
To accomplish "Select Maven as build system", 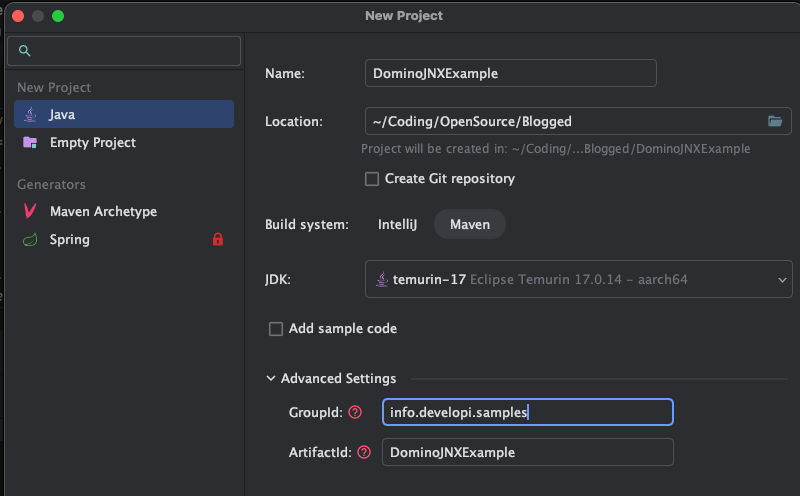I will pos(469,224).
